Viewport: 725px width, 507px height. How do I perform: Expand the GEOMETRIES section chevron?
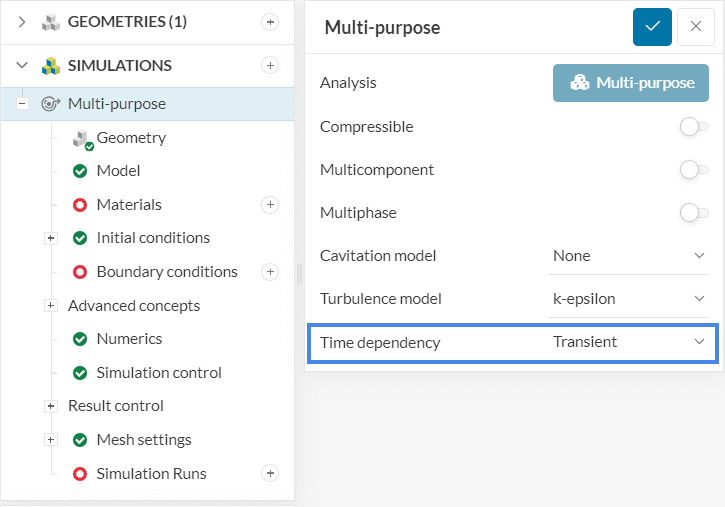[x=22, y=22]
